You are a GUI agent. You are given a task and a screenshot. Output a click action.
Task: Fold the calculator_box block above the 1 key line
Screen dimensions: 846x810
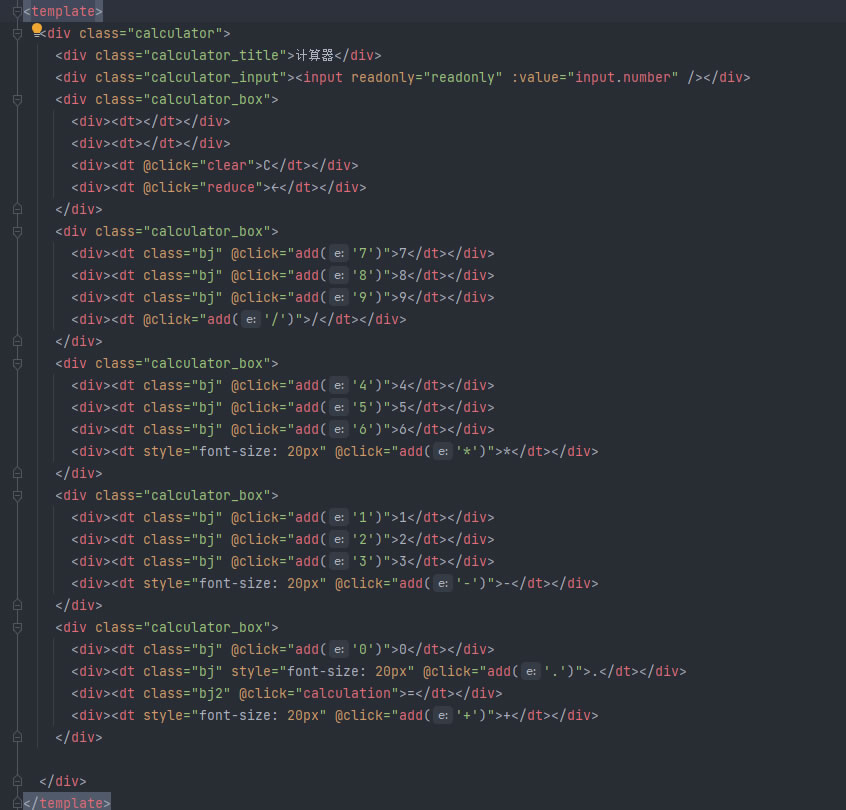[x=17, y=495]
